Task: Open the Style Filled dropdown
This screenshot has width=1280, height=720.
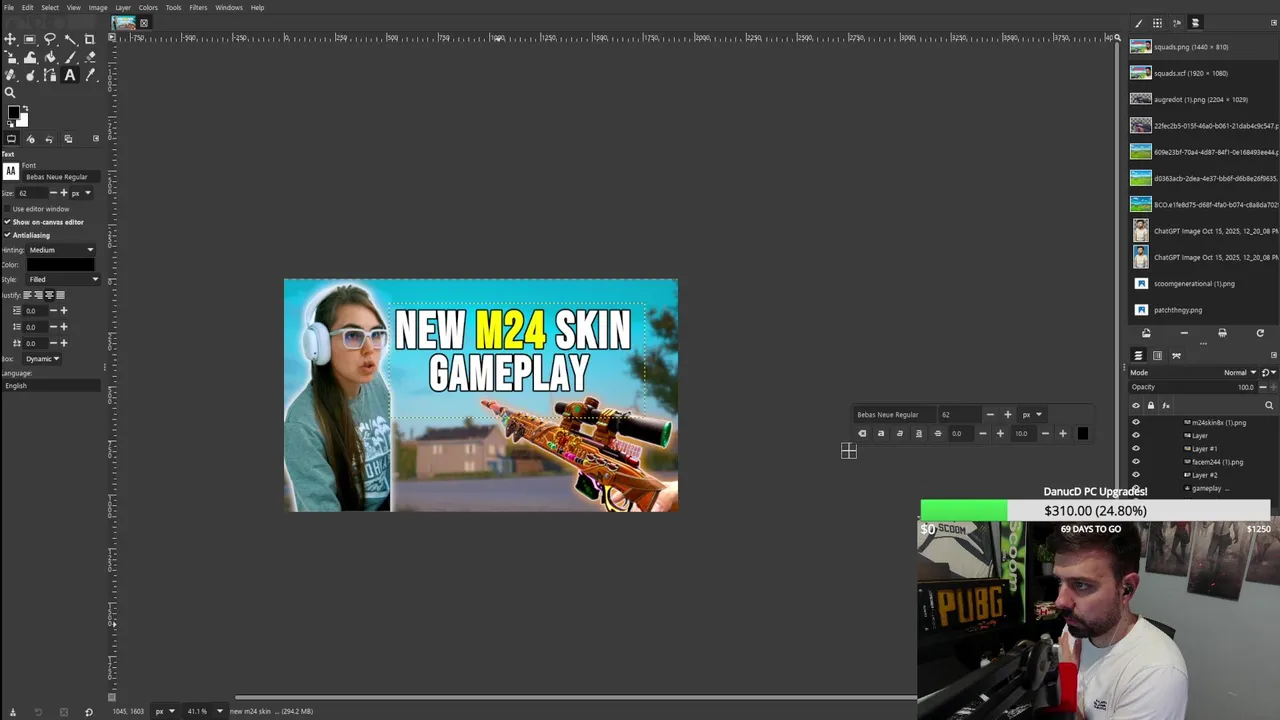Action: (64, 279)
